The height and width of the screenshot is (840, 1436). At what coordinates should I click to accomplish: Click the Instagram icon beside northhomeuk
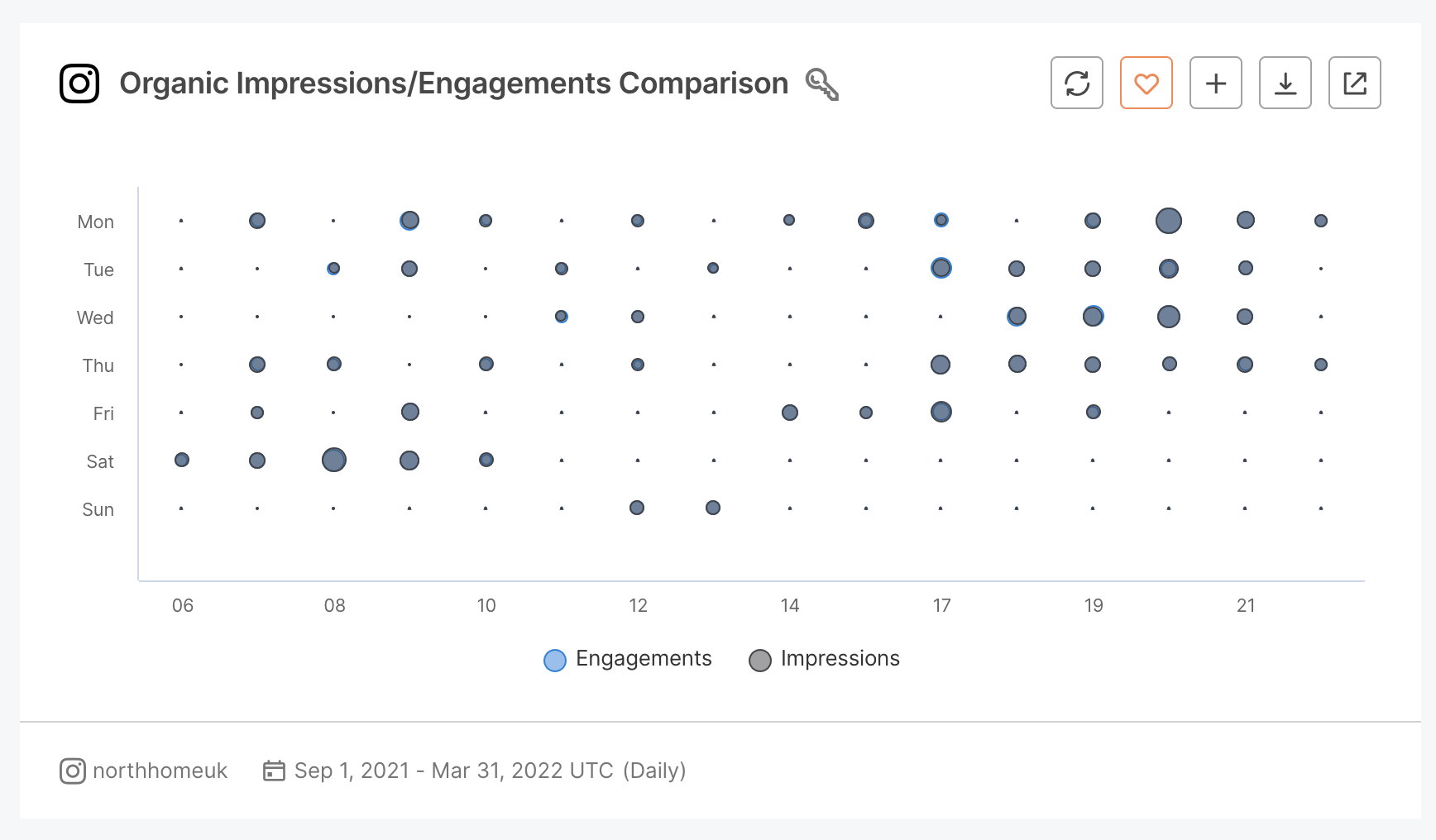[x=72, y=771]
